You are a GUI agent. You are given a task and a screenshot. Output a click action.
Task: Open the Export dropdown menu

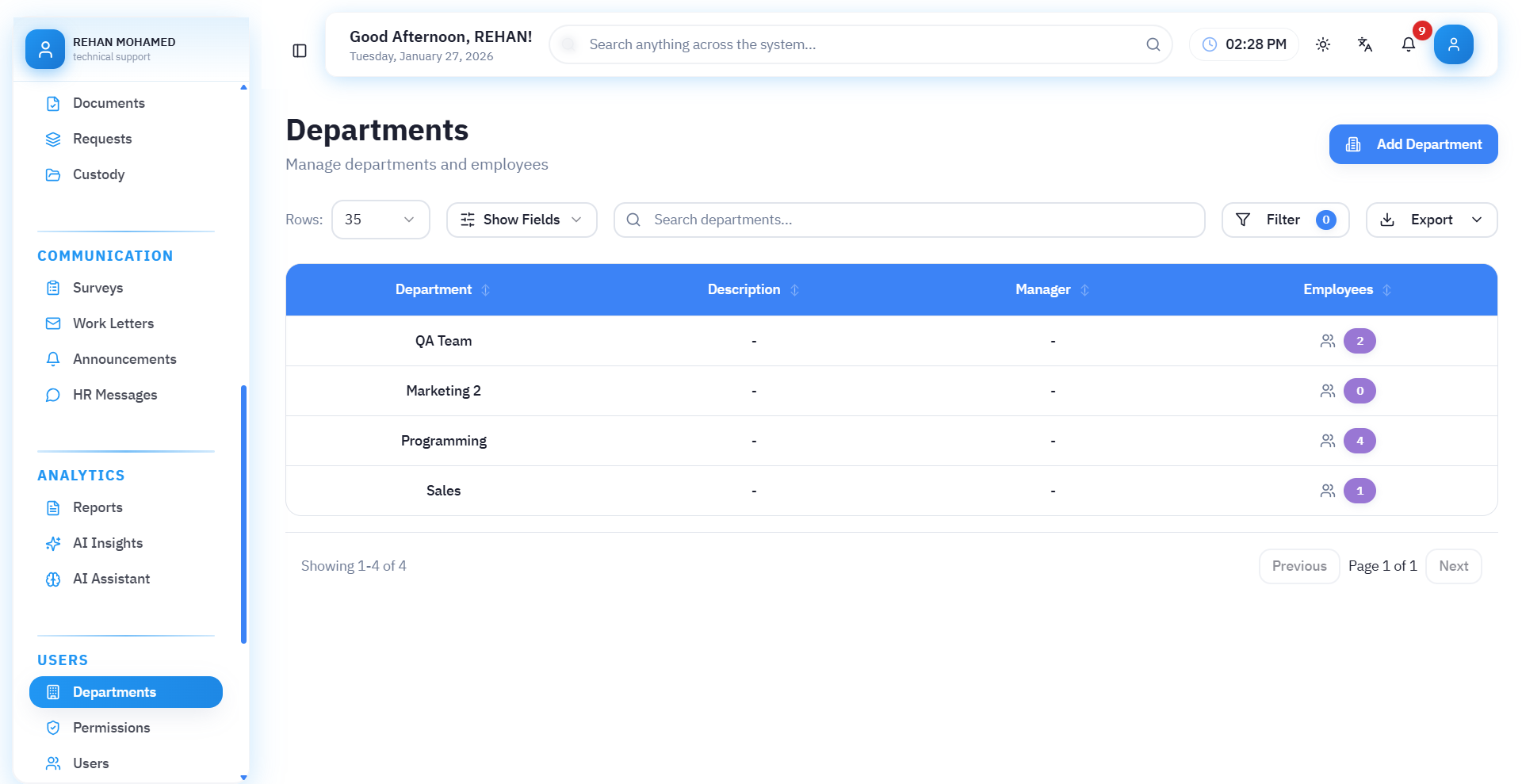(x=1431, y=220)
